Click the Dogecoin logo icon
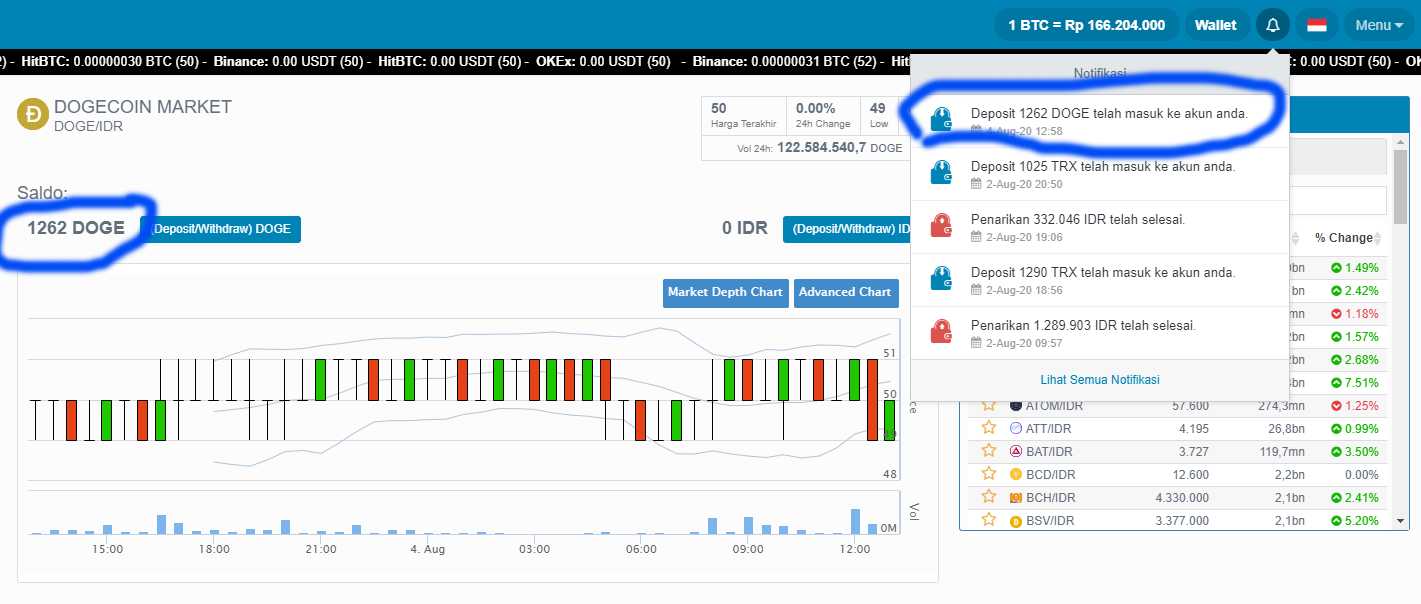This screenshot has height=604, width=1421. (33, 115)
